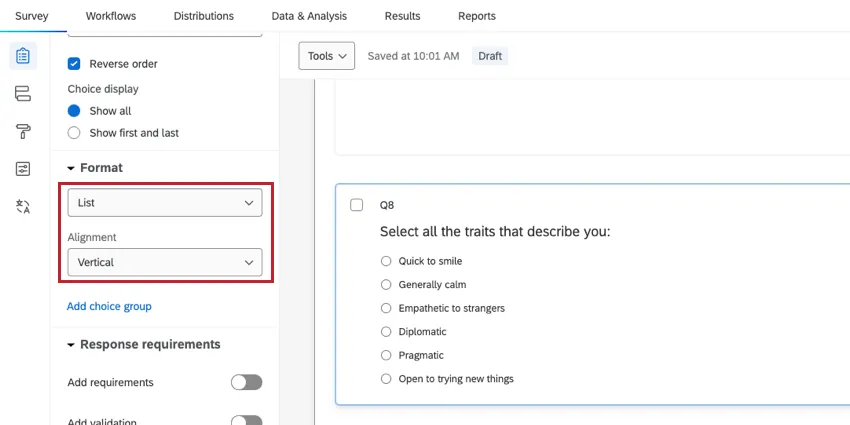Image resolution: width=850 pixels, height=425 pixels.
Task: Open the Reports tab
Action: coord(476,16)
